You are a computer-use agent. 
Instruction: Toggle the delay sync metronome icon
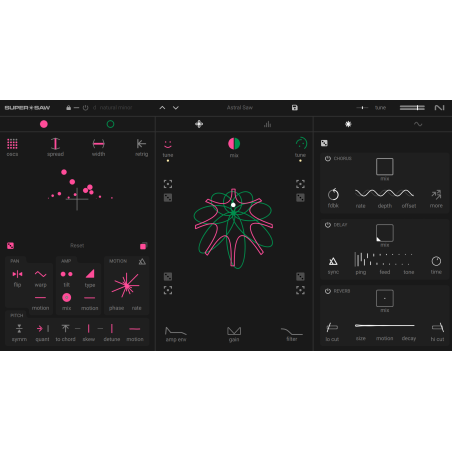click(333, 261)
